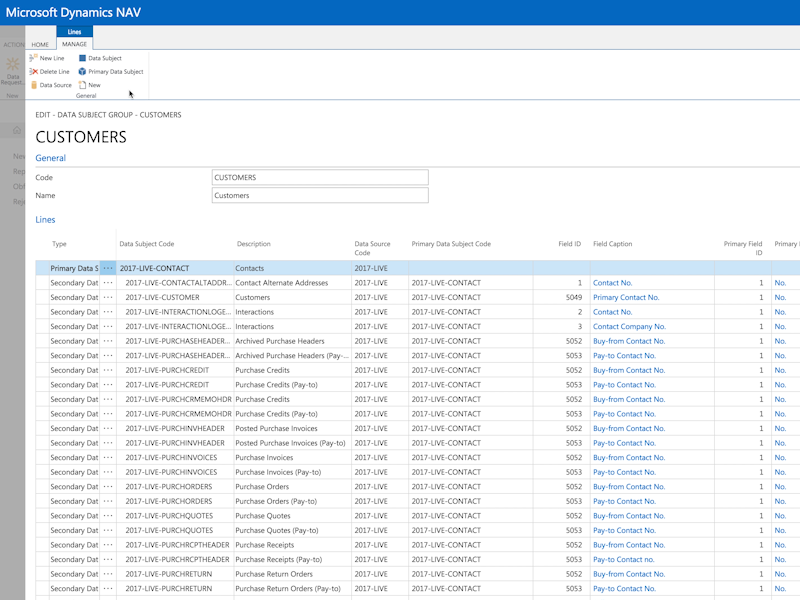The height and width of the screenshot is (600, 800).
Task: Select Primary Data Subject Code cell in Customers row
Action: point(471,297)
